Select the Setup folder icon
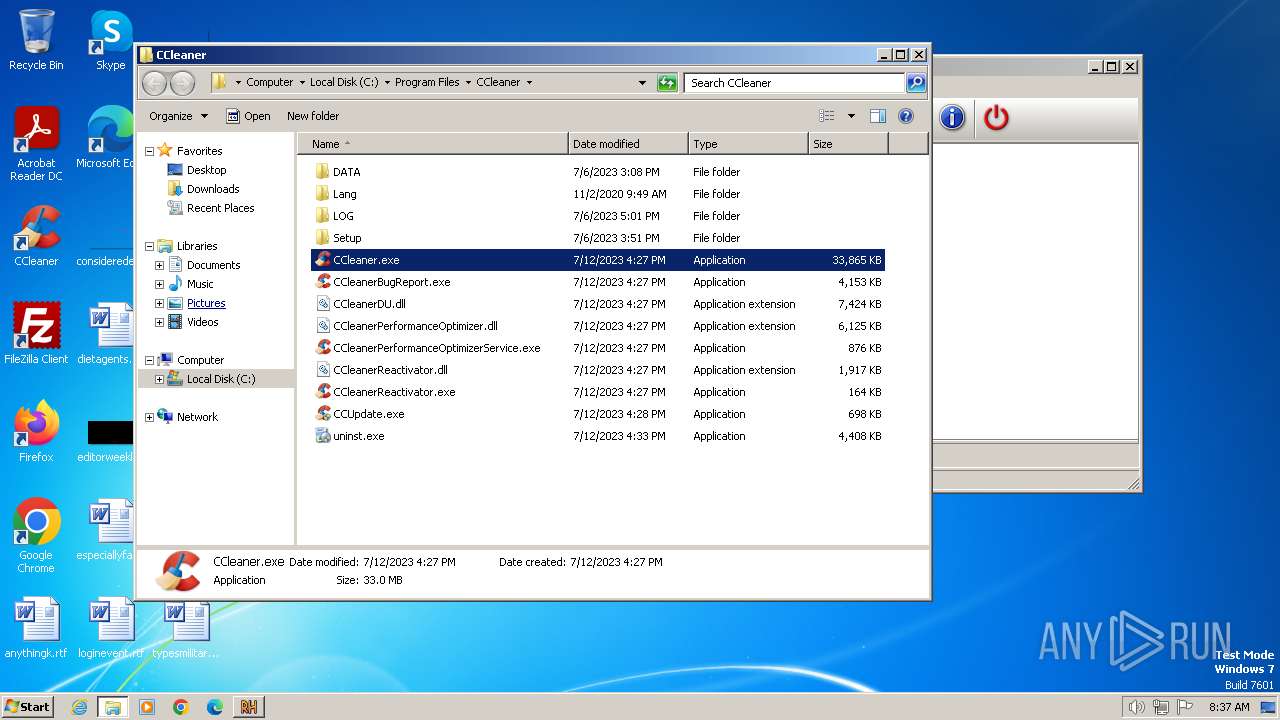This screenshot has width=1280, height=720. pyautogui.click(x=322, y=238)
